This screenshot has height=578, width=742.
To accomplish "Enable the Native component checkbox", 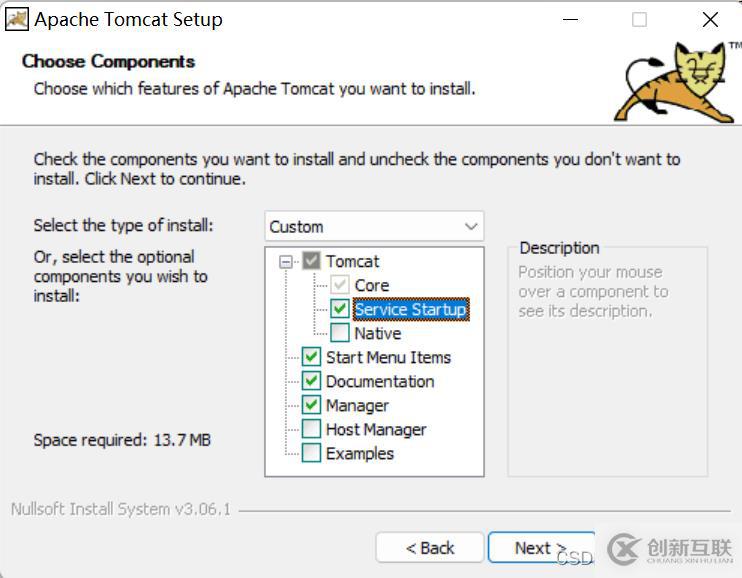I will click(340, 333).
